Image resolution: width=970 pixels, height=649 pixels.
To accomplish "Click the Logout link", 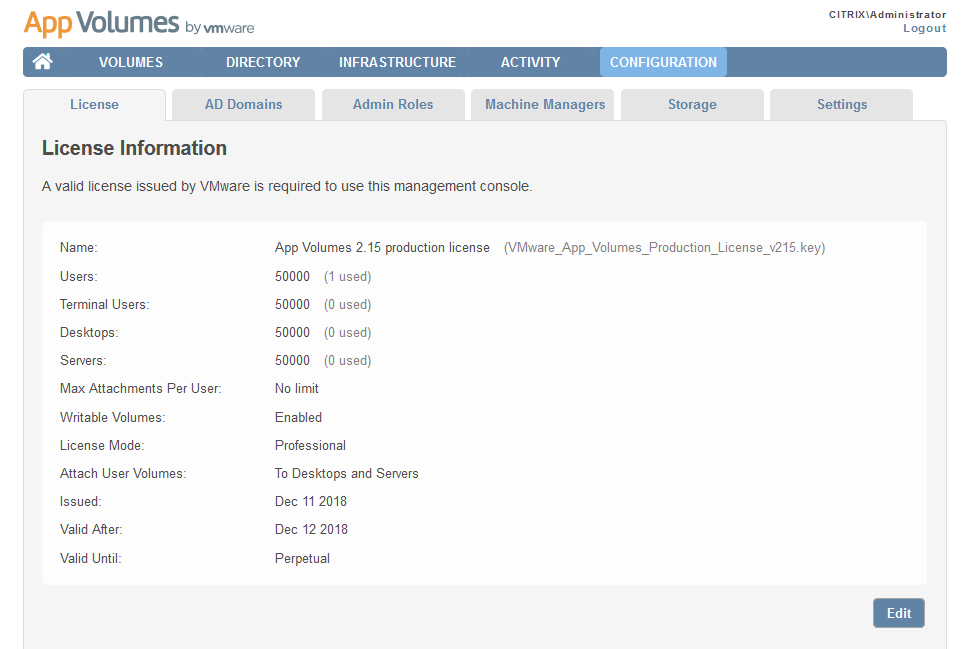I will click(x=924, y=28).
